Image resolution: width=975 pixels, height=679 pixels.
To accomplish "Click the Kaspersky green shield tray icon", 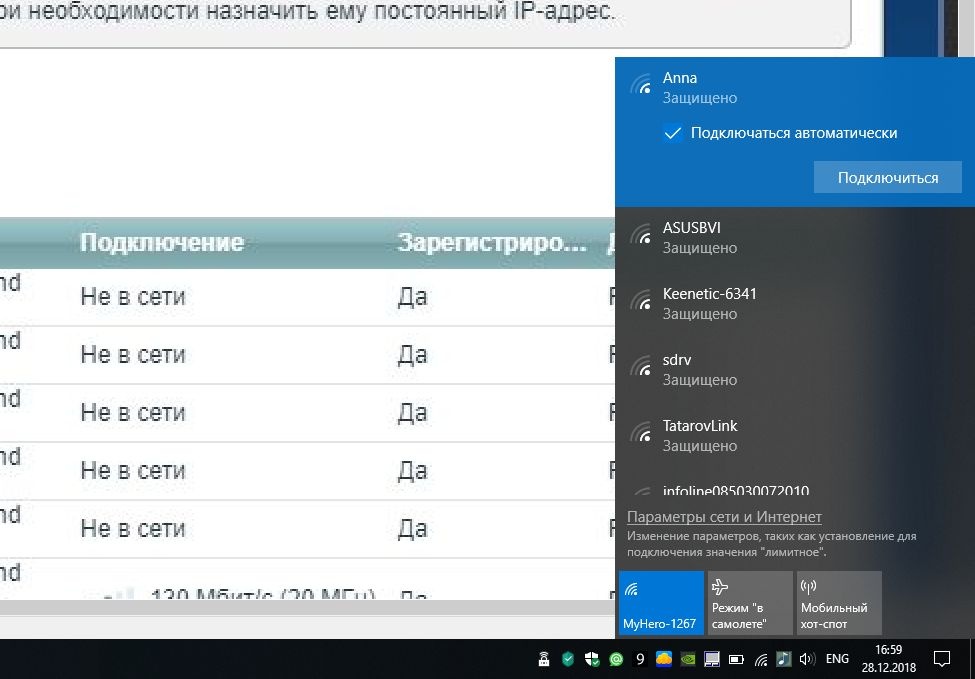I will (567, 659).
